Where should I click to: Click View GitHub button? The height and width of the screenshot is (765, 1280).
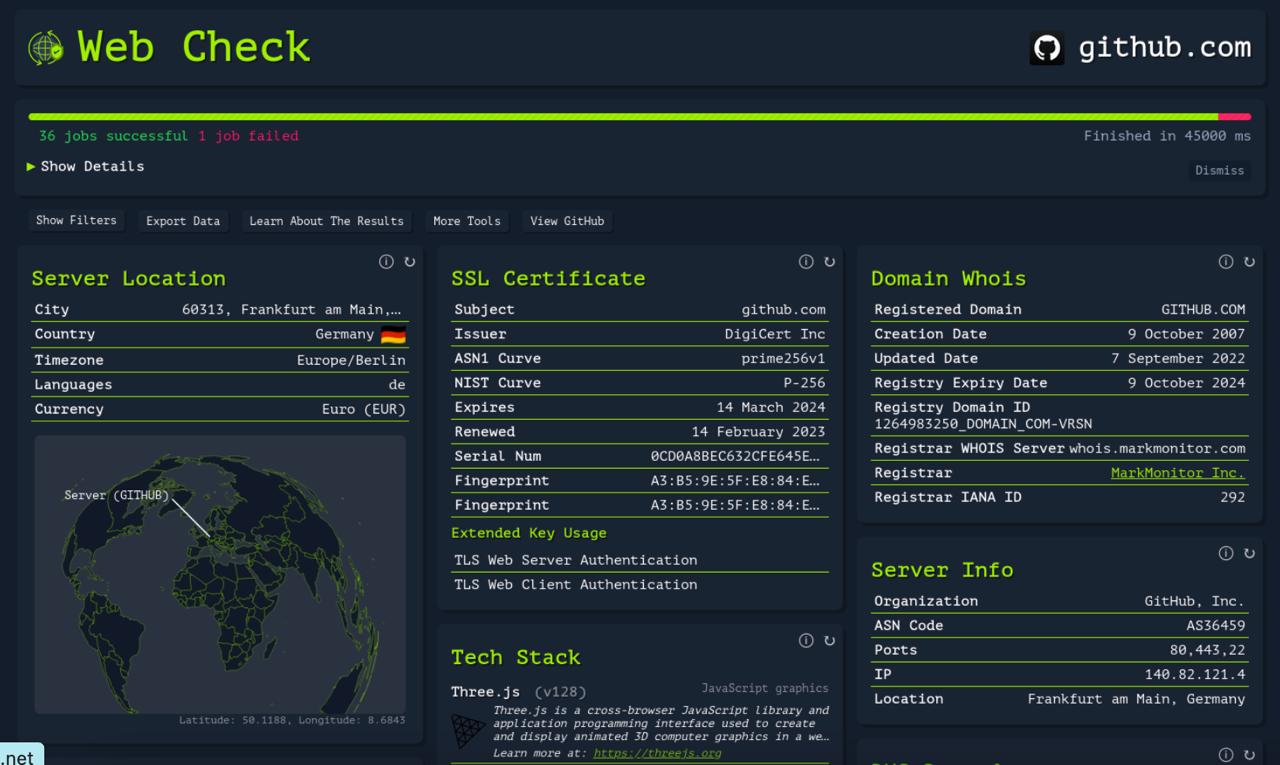point(567,221)
